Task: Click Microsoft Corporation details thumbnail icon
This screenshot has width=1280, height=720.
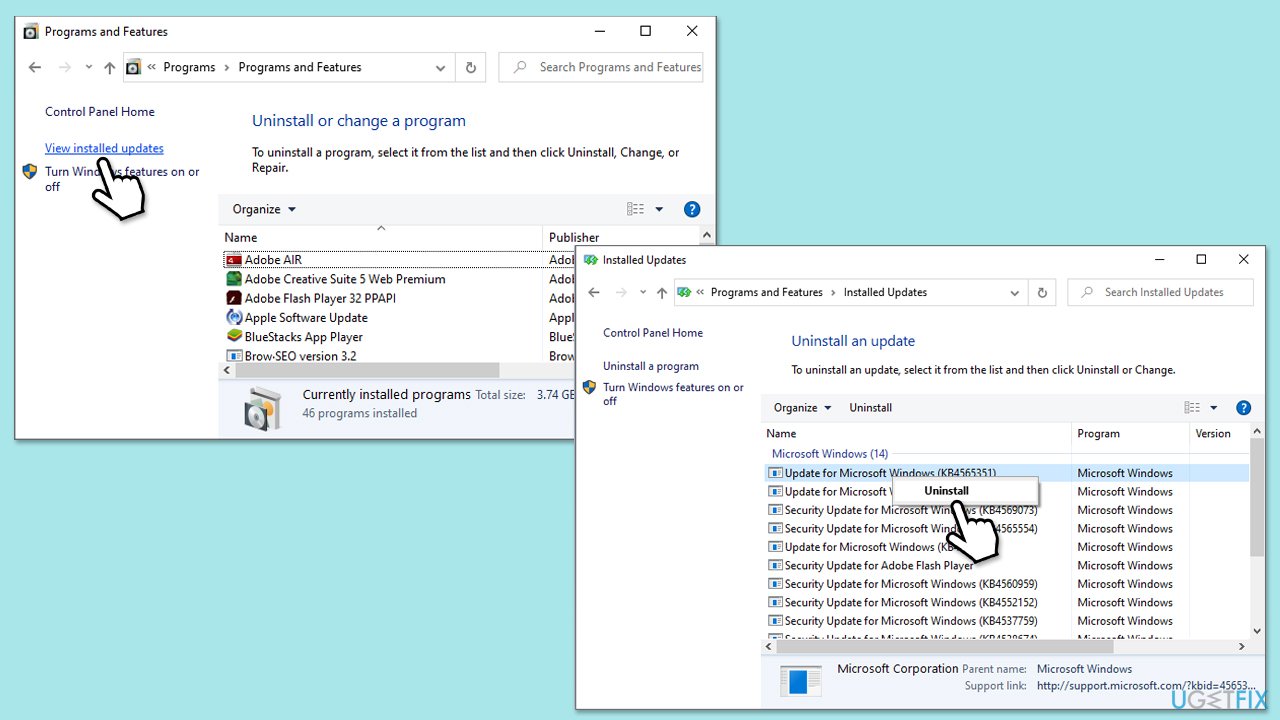Action: point(800,681)
